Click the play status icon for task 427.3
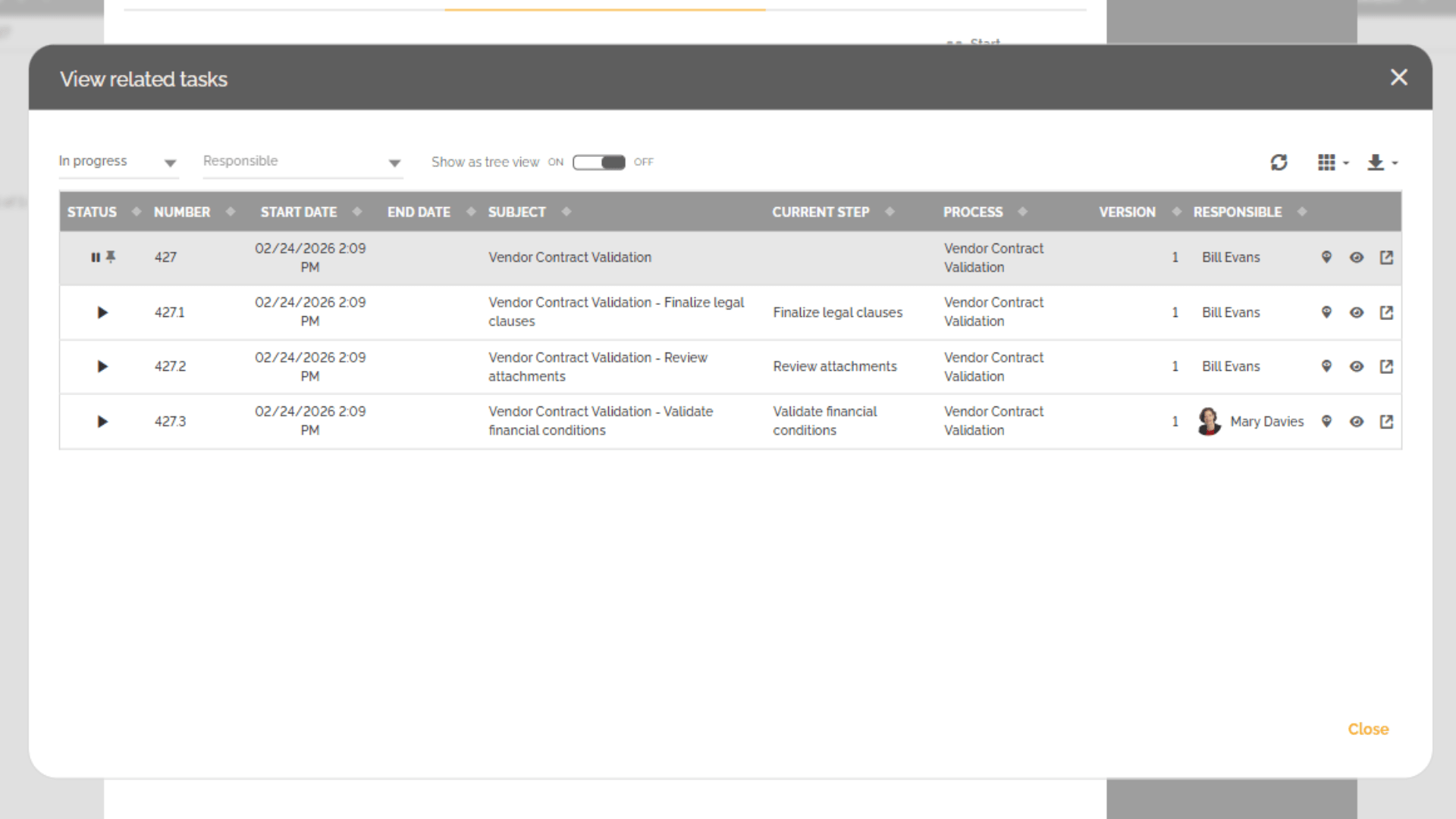 tap(102, 422)
